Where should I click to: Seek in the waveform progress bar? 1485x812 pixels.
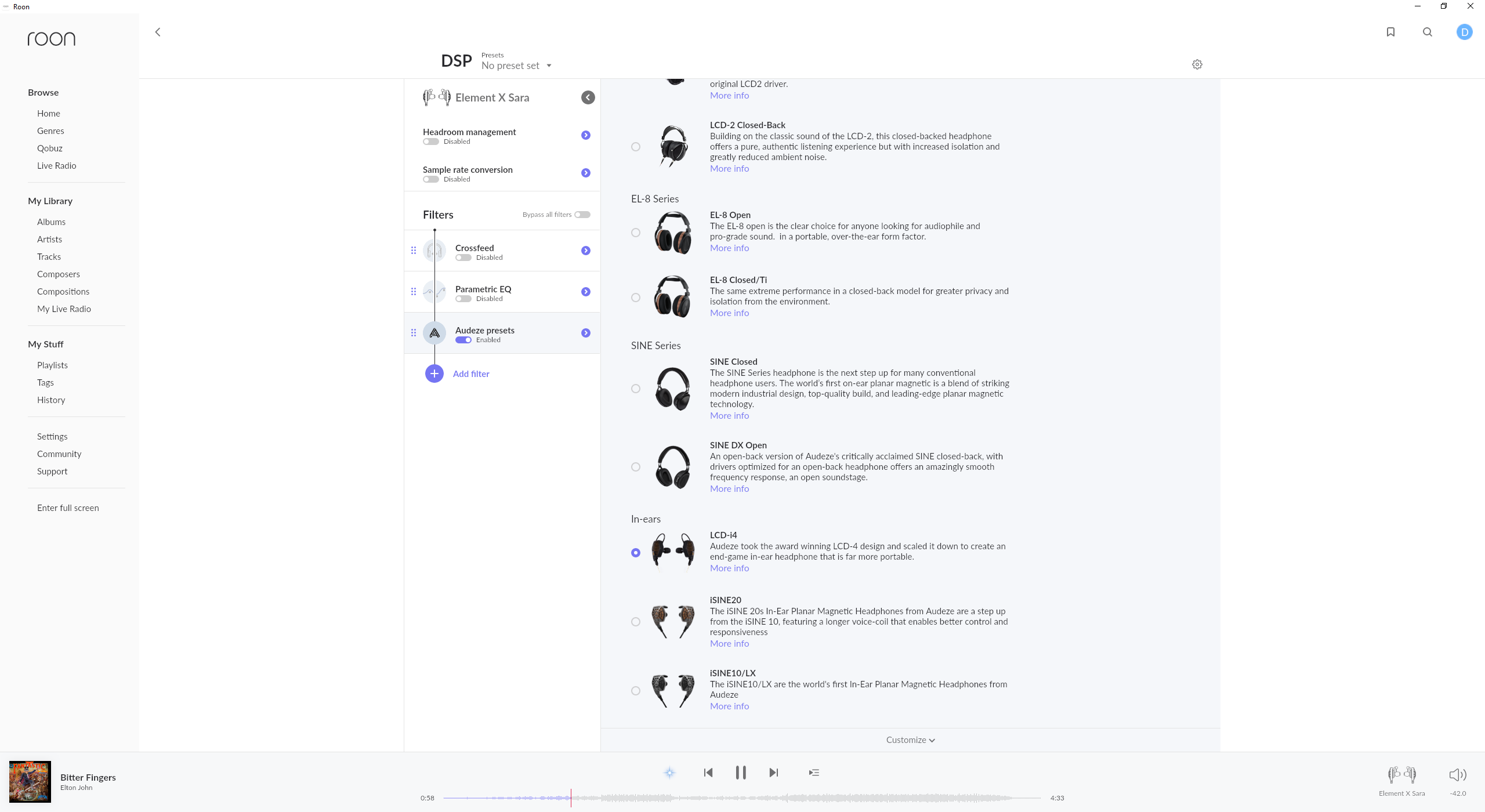tap(742, 798)
